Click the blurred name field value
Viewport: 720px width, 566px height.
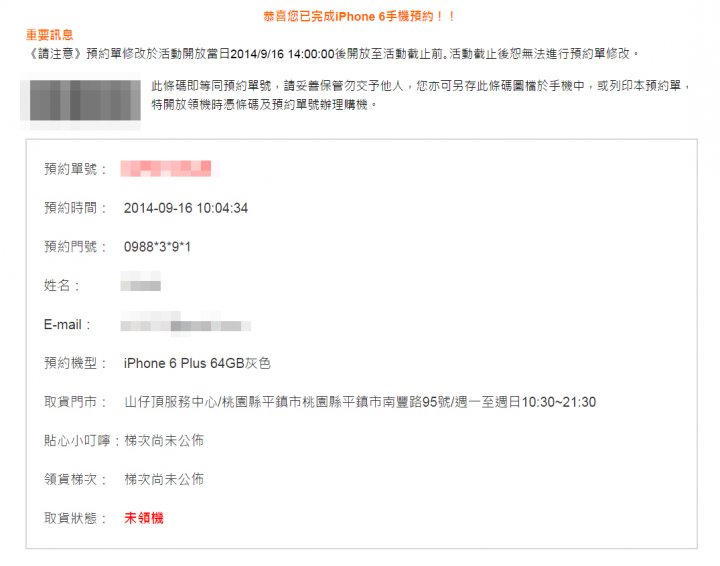click(x=141, y=281)
